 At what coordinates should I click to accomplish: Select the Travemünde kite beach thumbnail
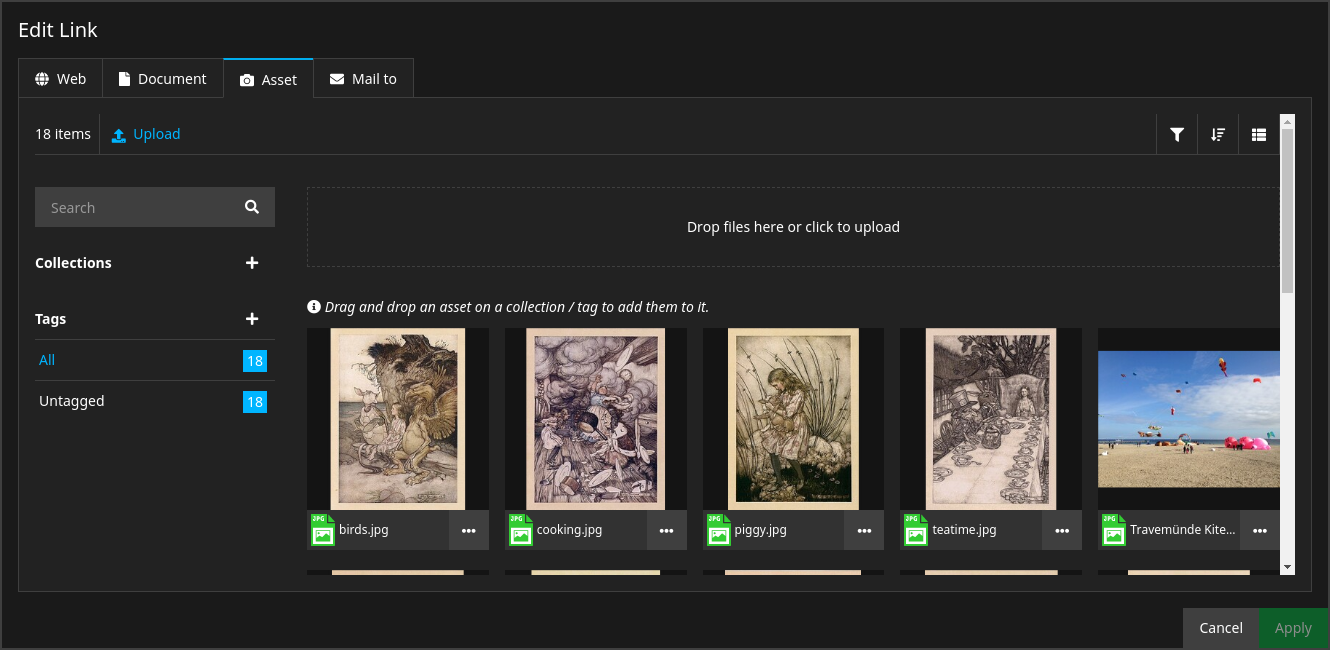click(x=1189, y=419)
